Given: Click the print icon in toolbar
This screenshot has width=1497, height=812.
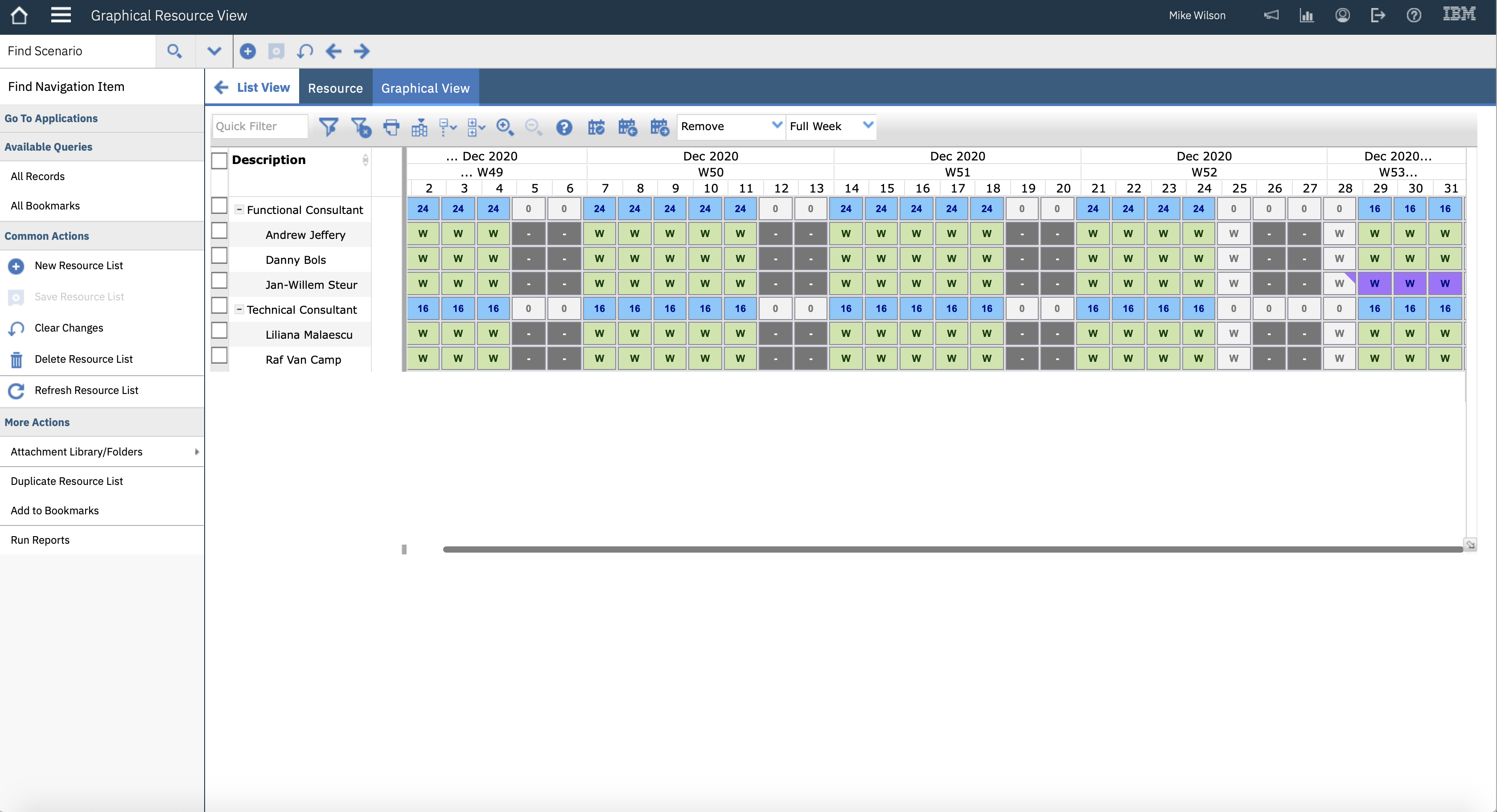Looking at the screenshot, I should coord(392,127).
